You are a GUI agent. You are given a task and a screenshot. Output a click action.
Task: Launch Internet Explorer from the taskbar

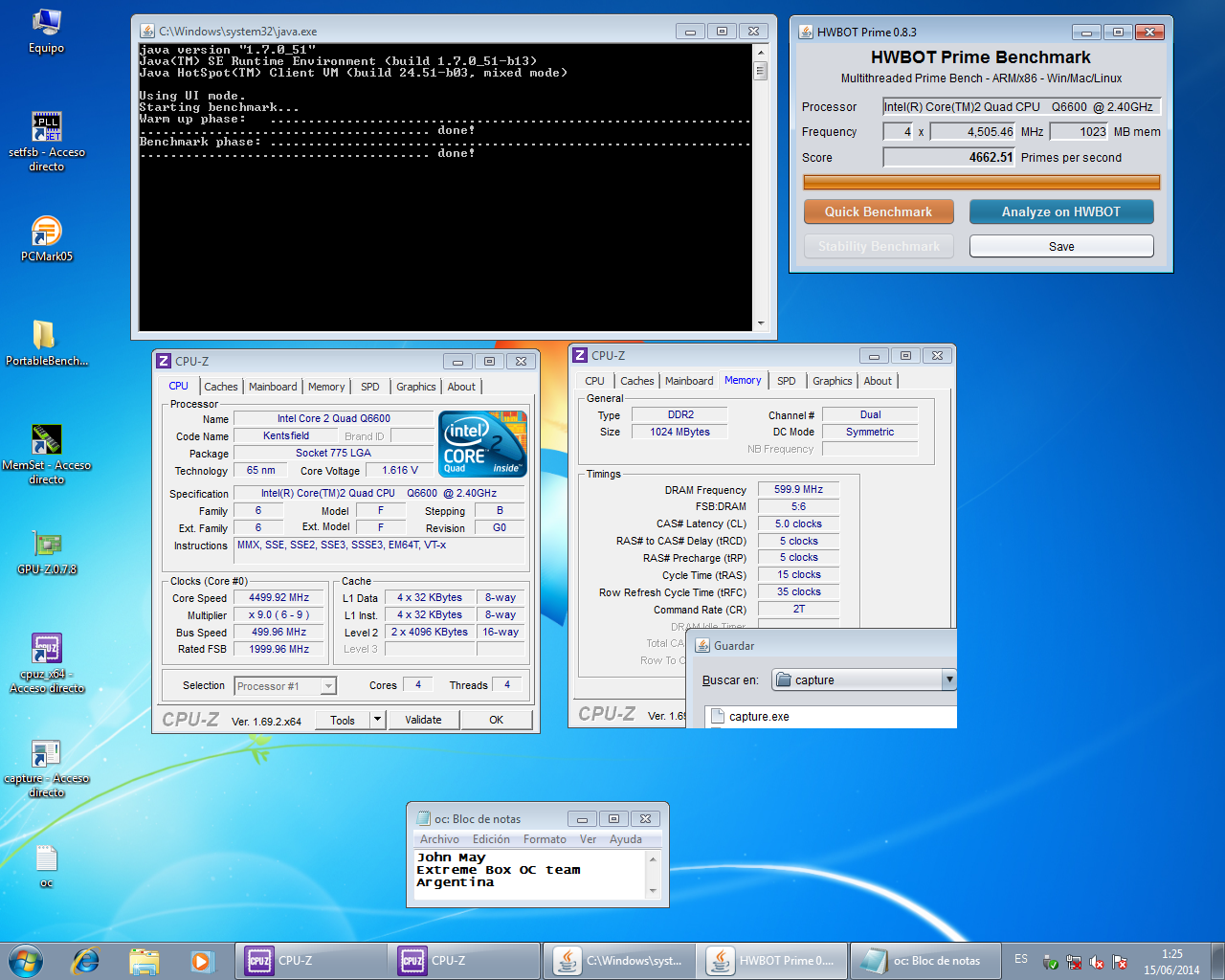(x=85, y=960)
